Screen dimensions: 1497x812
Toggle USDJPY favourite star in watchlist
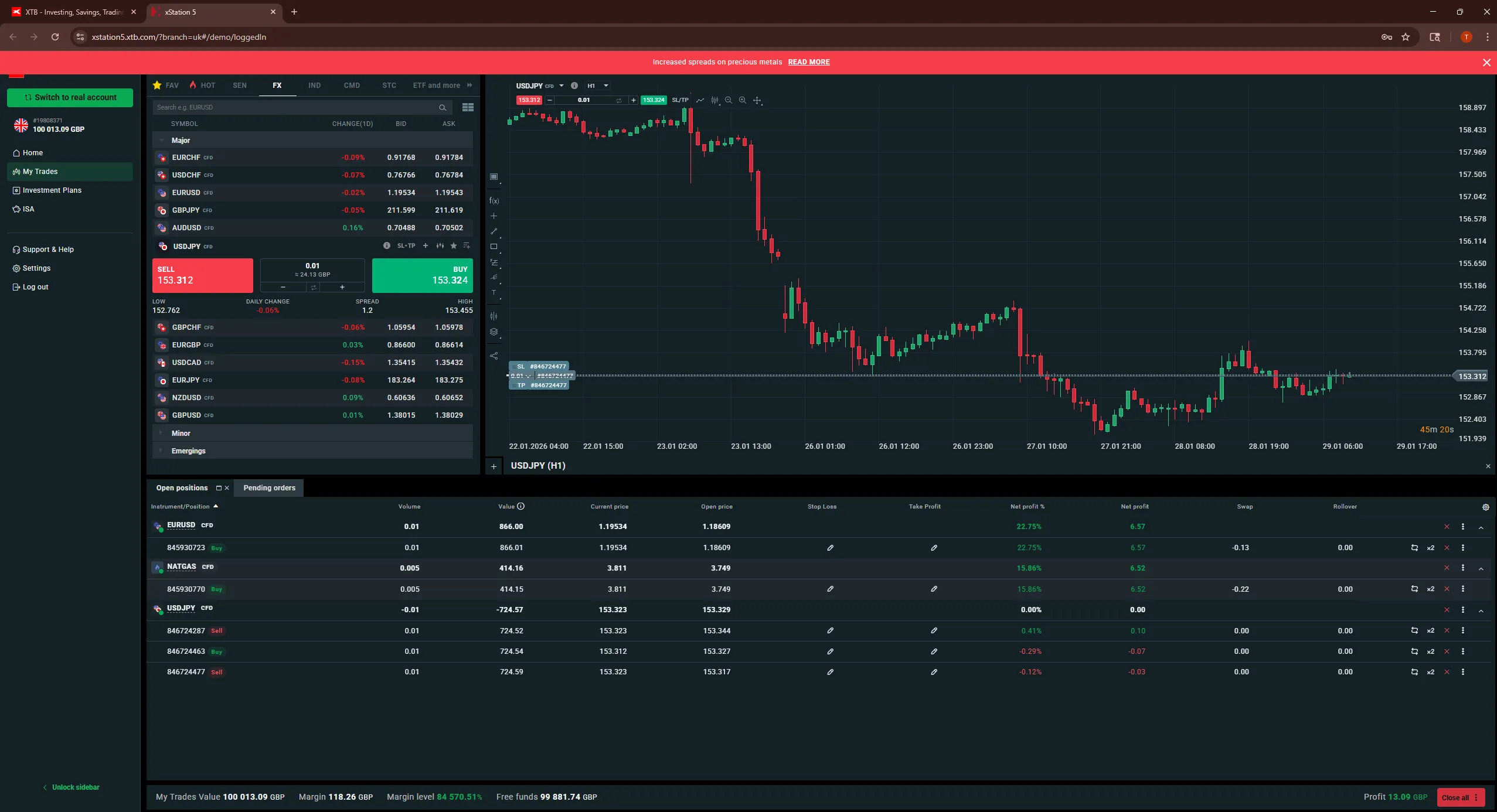click(x=453, y=246)
